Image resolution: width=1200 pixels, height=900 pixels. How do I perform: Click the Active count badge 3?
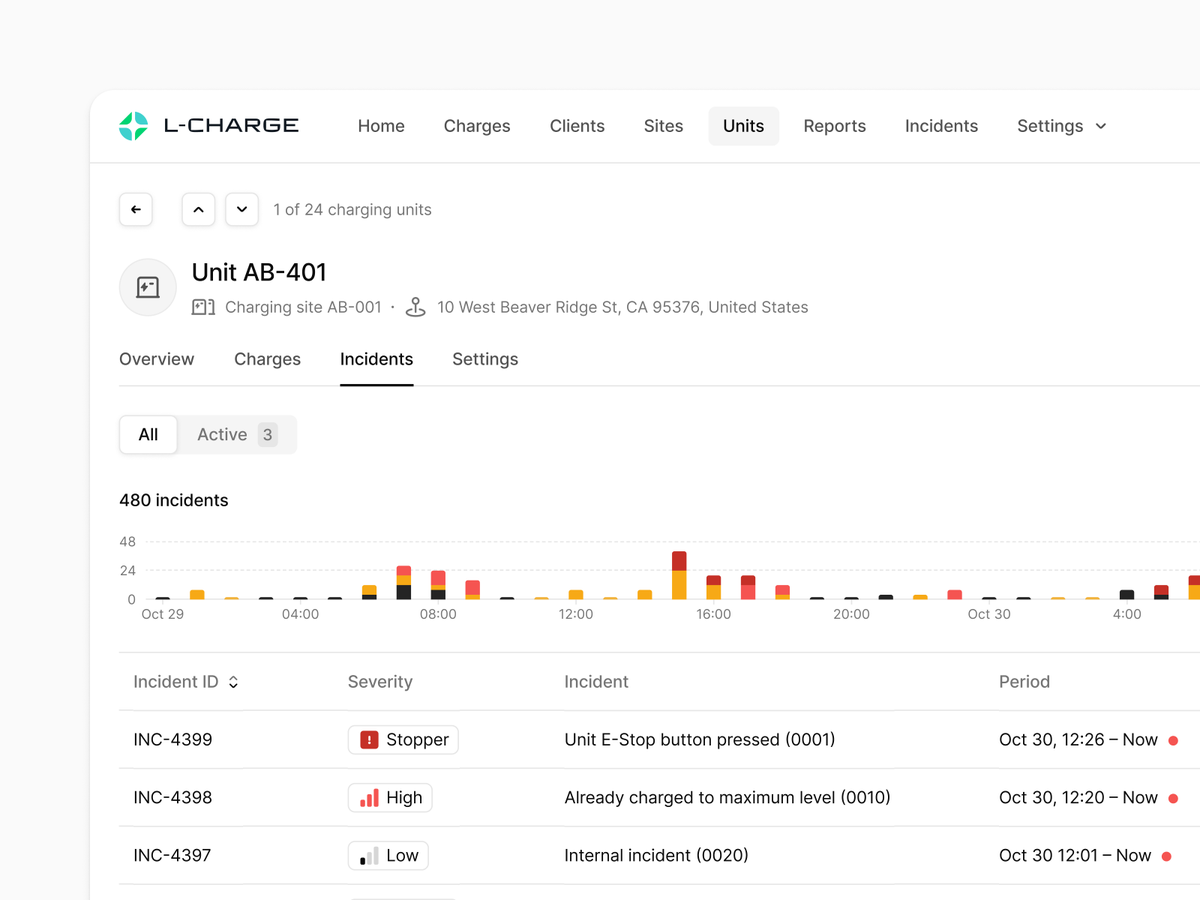pos(267,435)
